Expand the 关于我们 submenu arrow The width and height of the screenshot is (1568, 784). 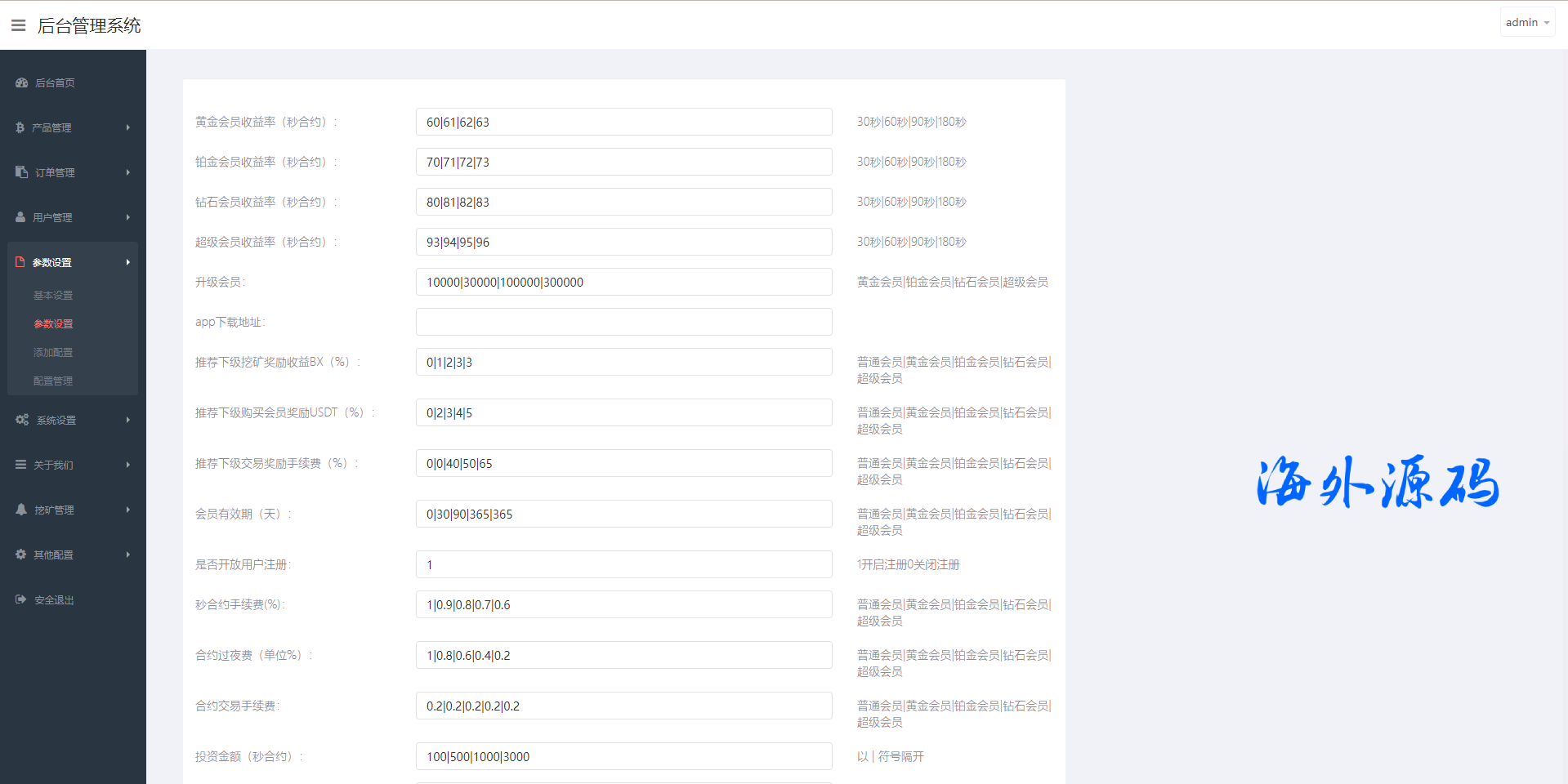[128, 465]
